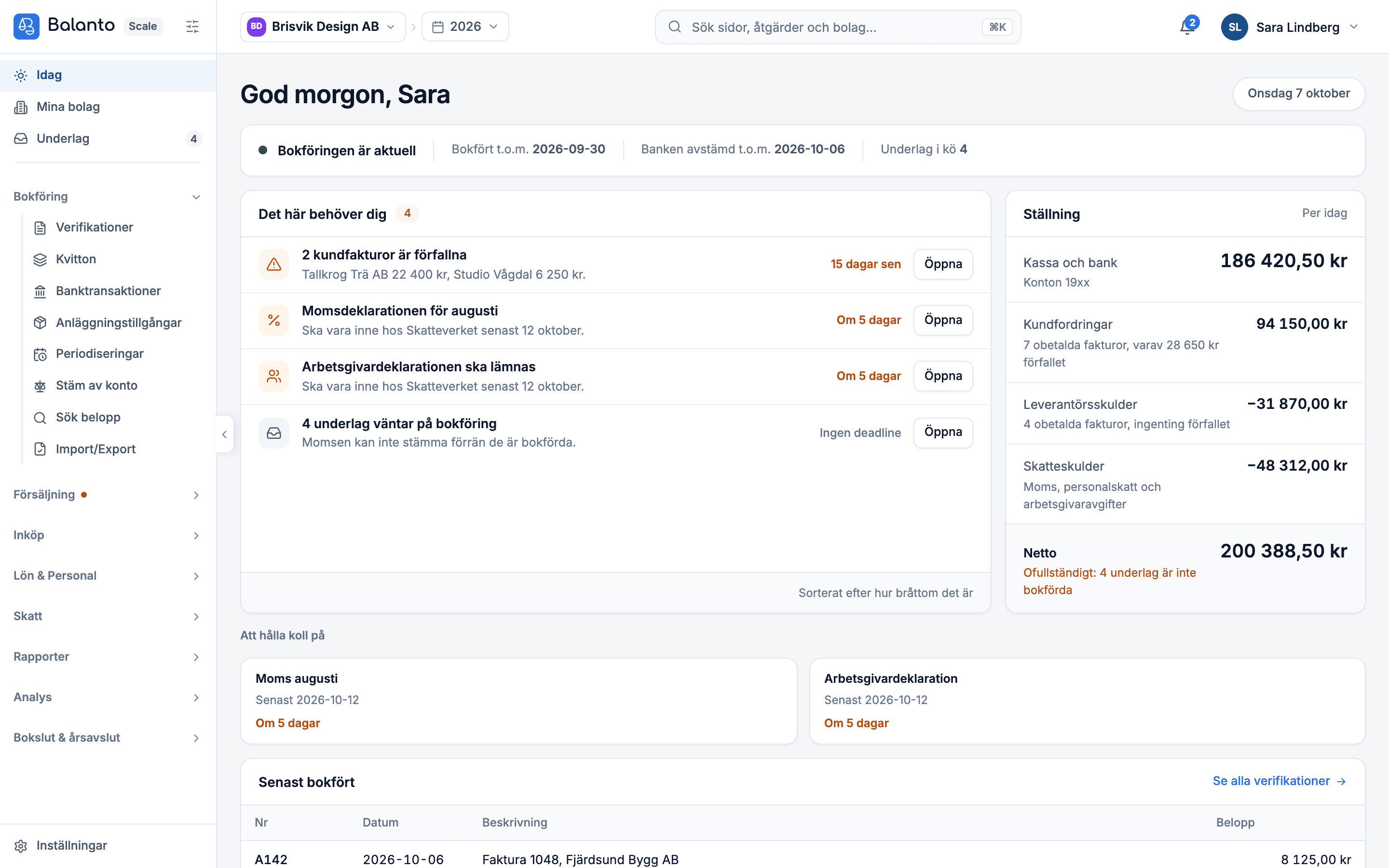Click the Kvitton layers icon
Image resolution: width=1389 pixels, height=868 pixels.
click(x=40, y=259)
